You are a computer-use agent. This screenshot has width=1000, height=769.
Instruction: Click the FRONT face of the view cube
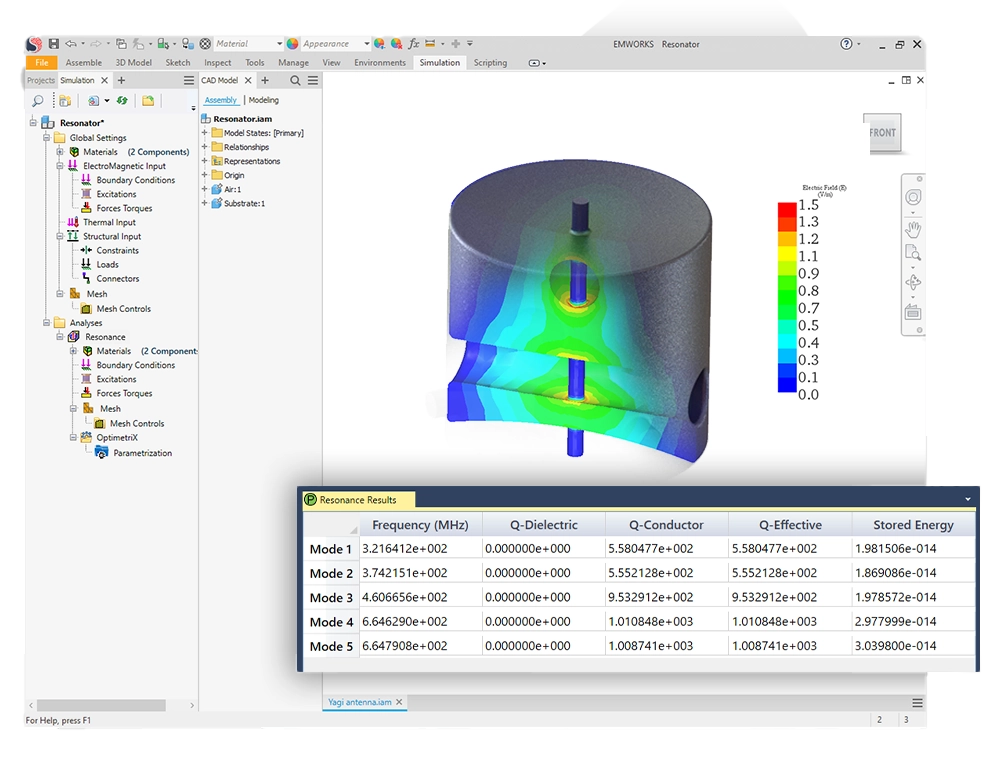click(882, 133)
